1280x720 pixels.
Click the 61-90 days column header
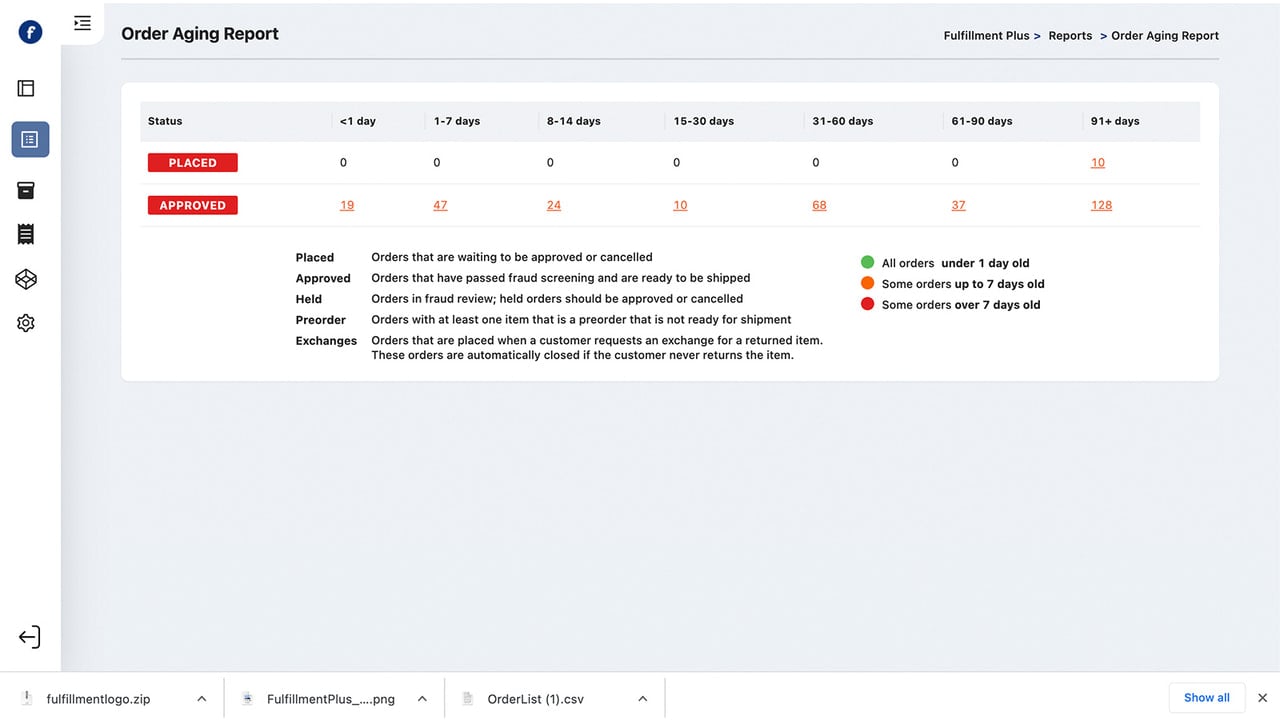point(982,121)
